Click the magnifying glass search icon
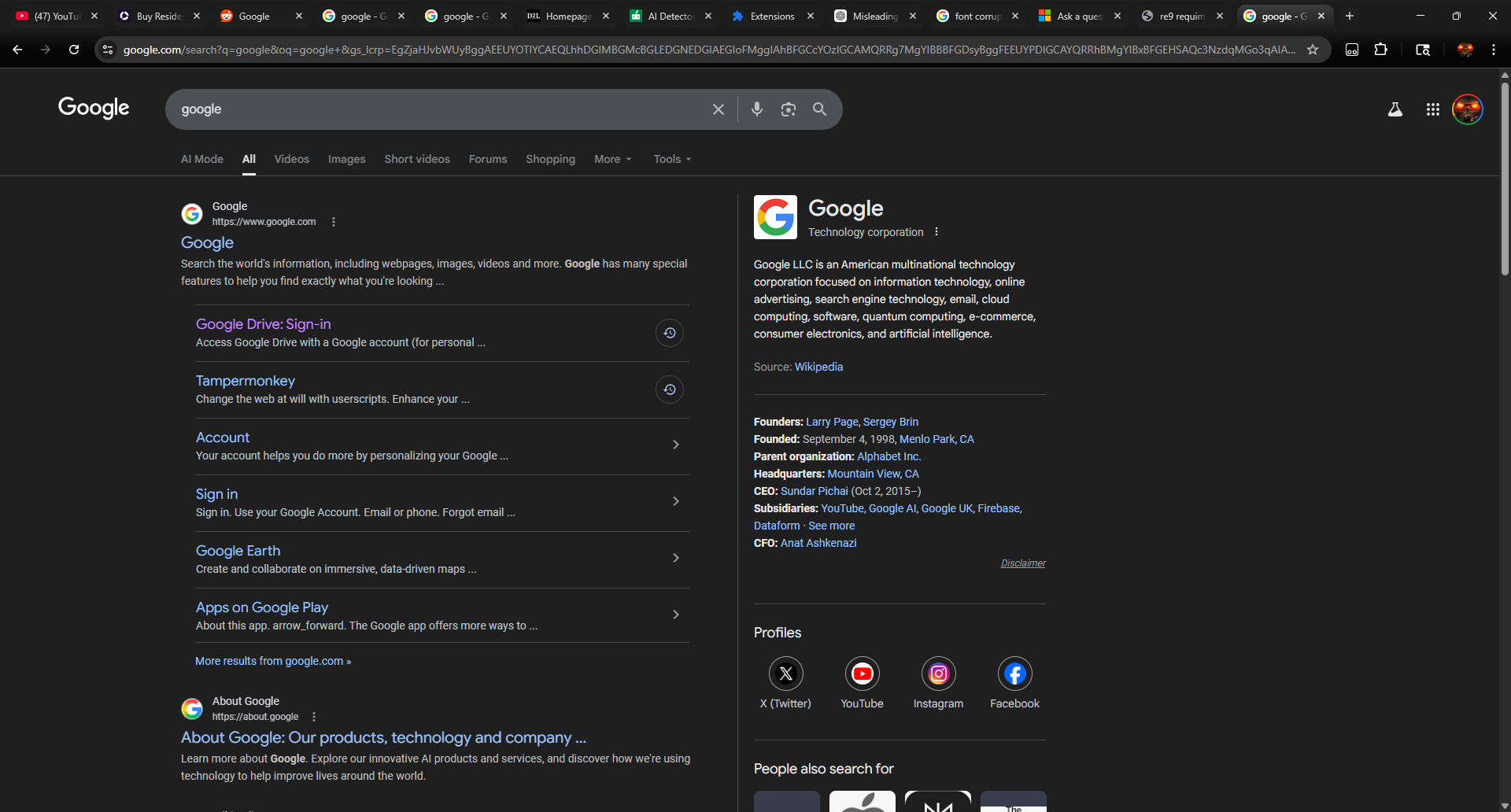The image size is (1511, 812). pyautogui.click(x=820, y=109)
